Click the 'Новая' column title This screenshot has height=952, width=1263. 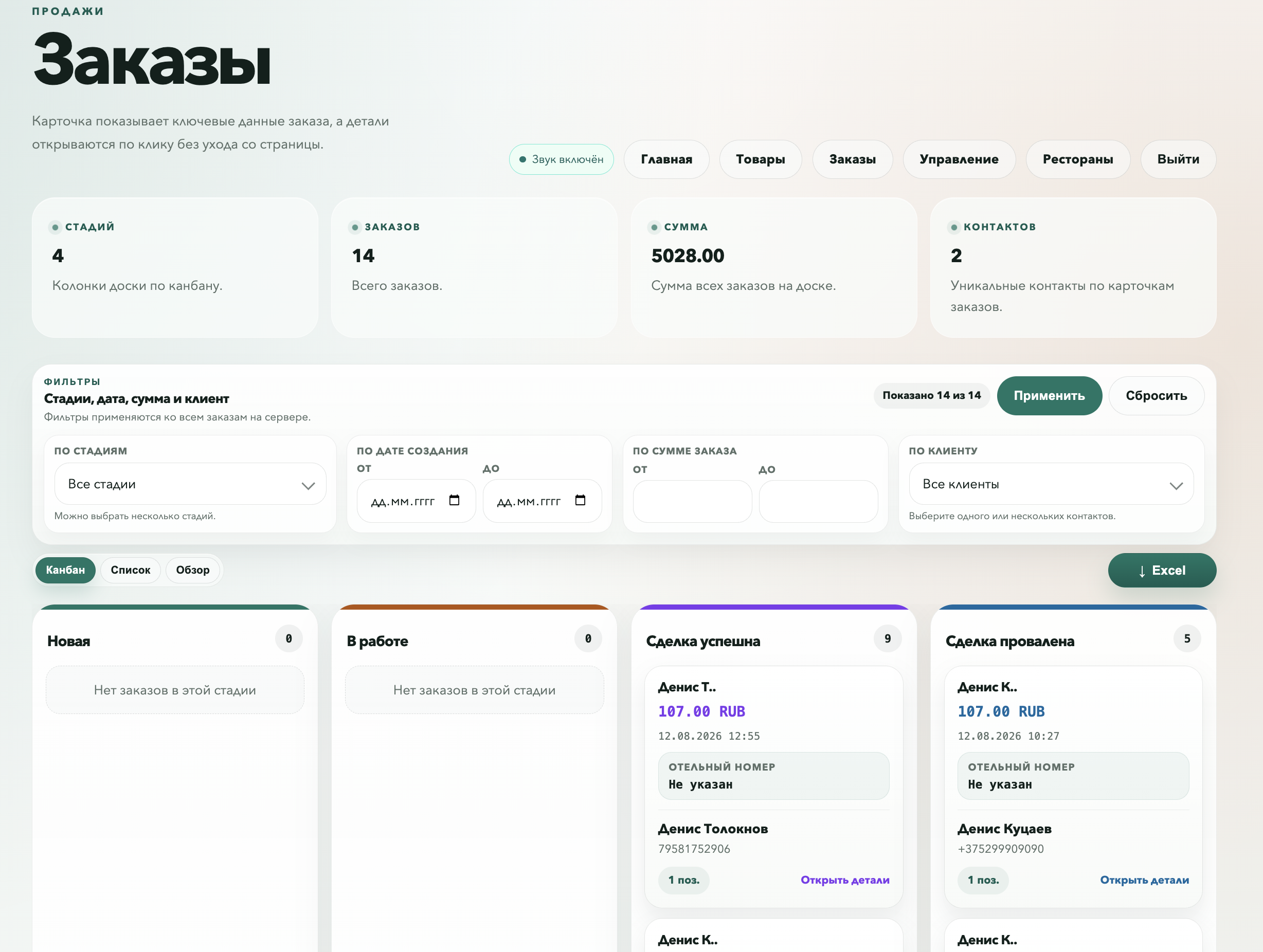(x=68, y=641)
